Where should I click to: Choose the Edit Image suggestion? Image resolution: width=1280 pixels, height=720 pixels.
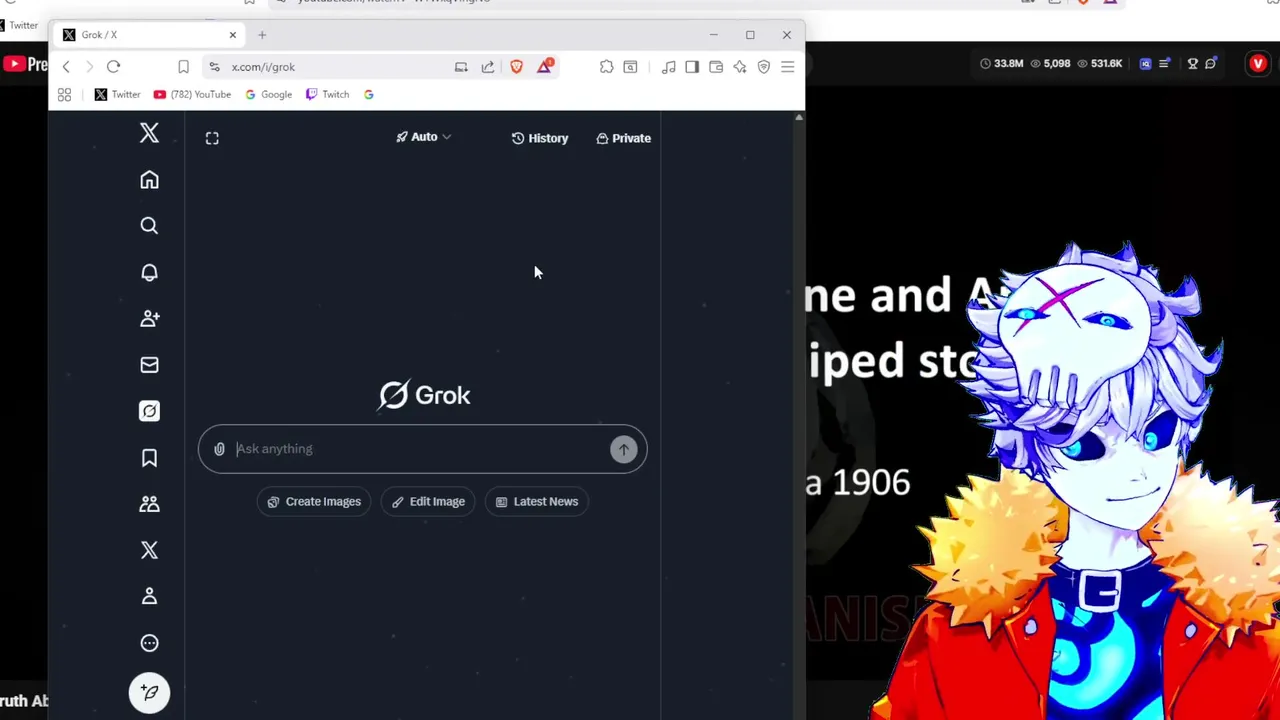428,501
